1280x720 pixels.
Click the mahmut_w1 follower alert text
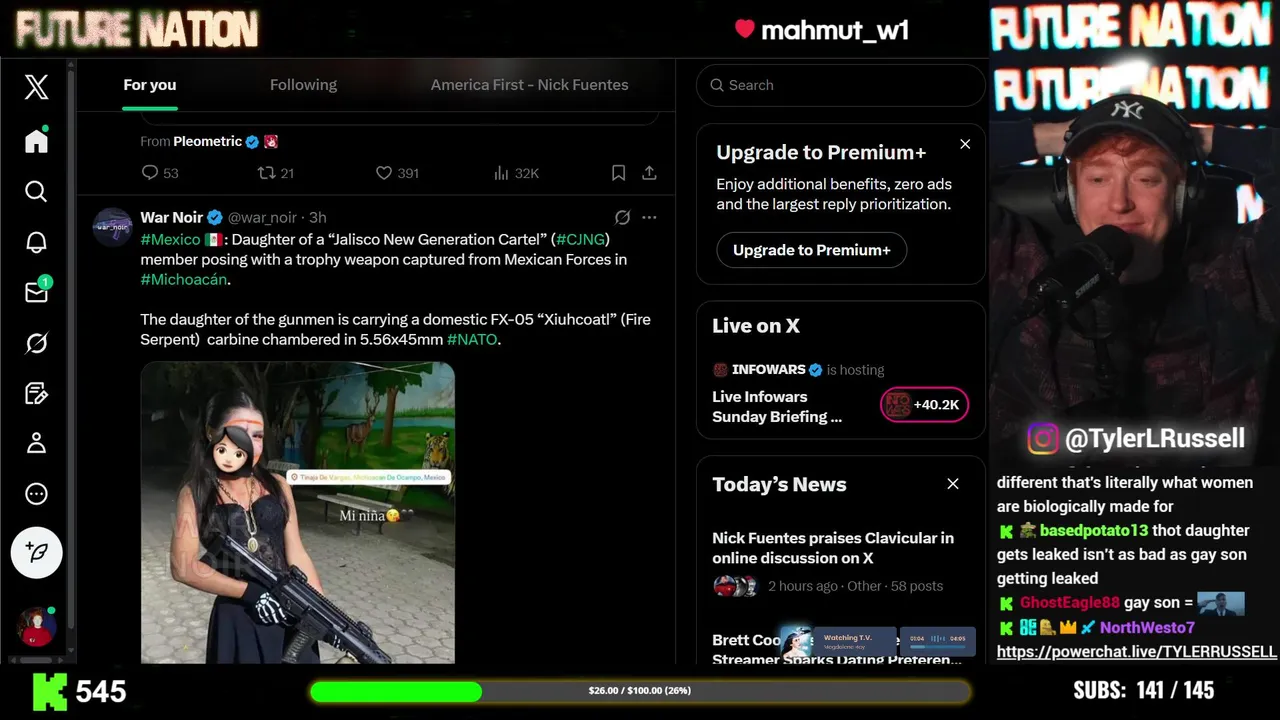pyautogui.click(x=834, y=30)
